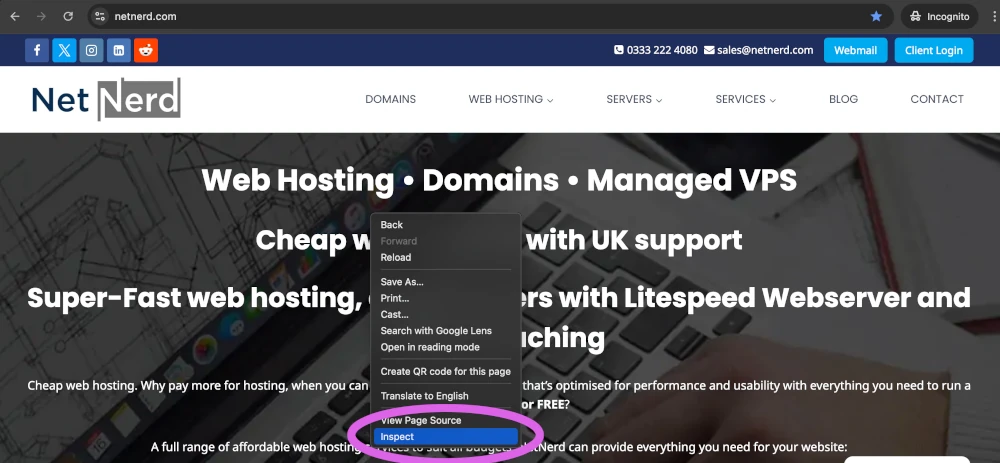
Task: Click the browser back arrow
Action: (x=15, y=17)
